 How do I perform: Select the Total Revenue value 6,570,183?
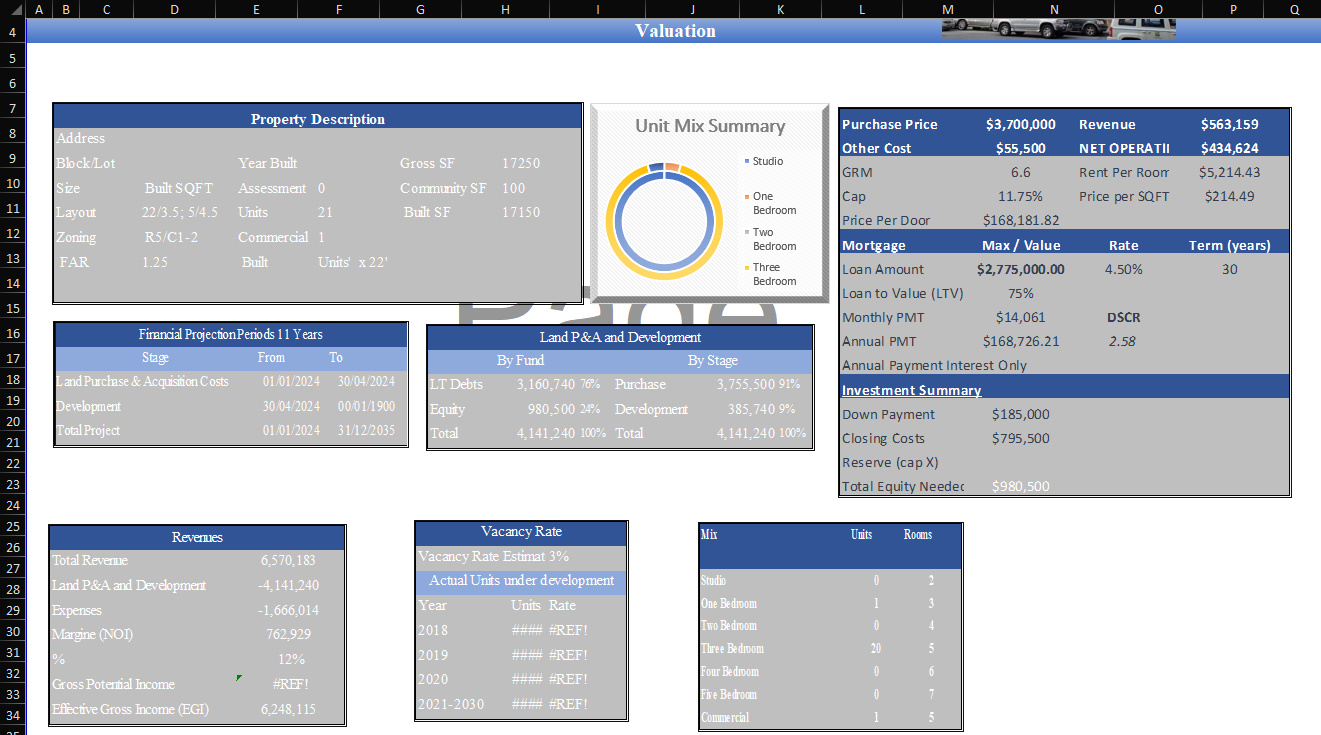[288, 560]
